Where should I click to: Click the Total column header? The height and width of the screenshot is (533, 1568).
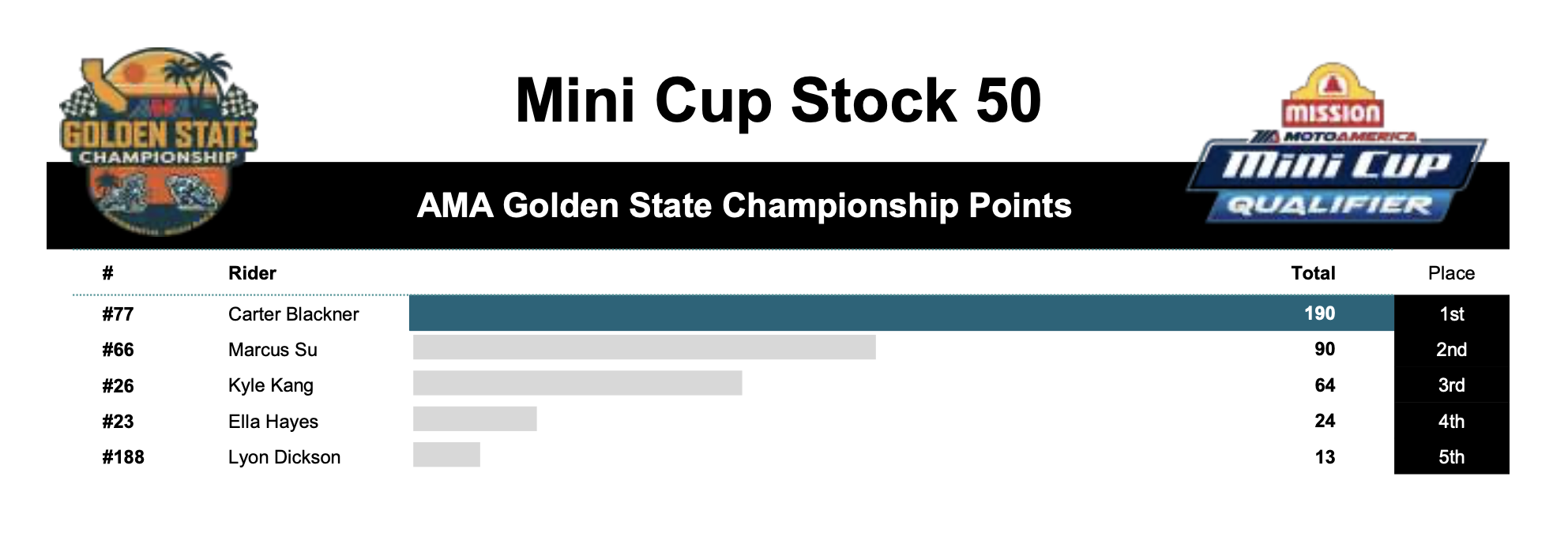pyautogui.click(x=1313, y=273)
